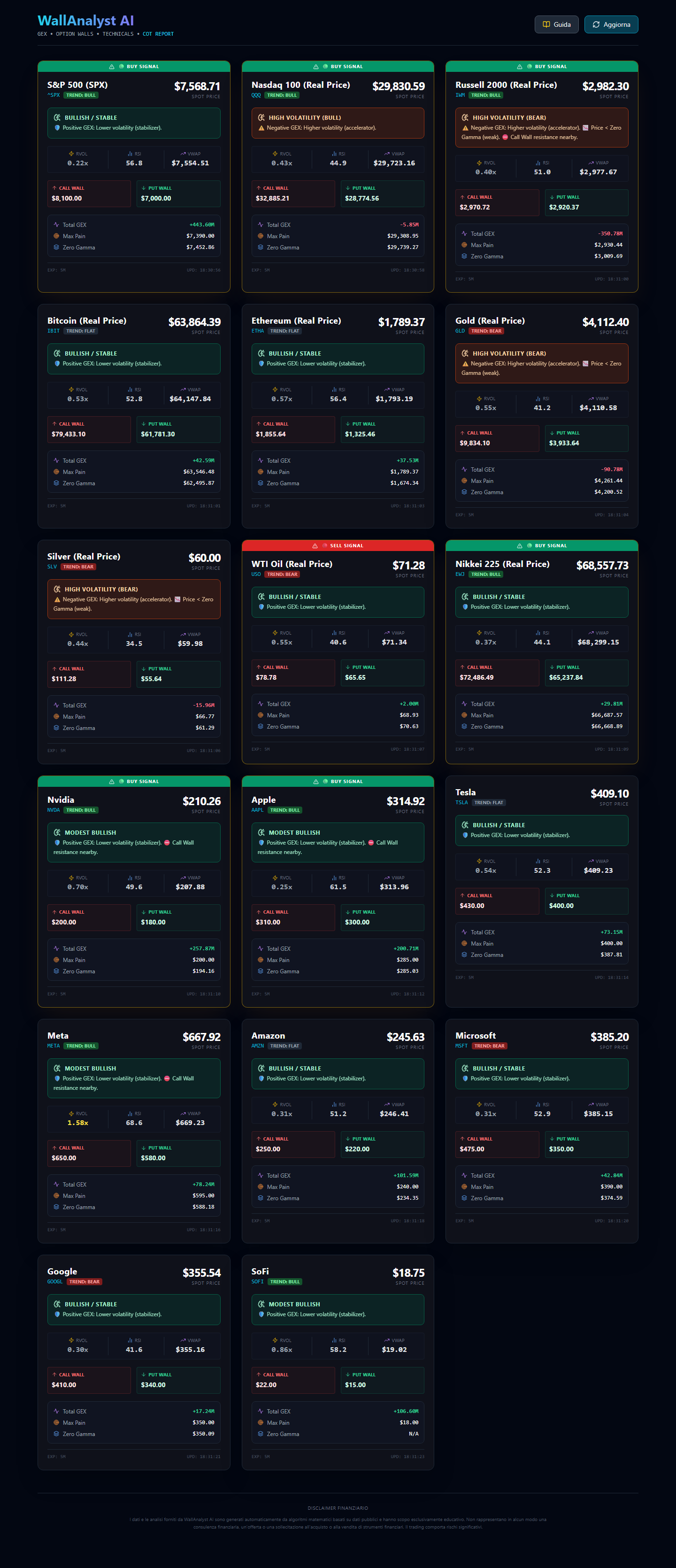This screenshot has width=676, height=1568.
Task: Click the Total GEX pulse icon on Meta card
Action: tap(56, 1184)
